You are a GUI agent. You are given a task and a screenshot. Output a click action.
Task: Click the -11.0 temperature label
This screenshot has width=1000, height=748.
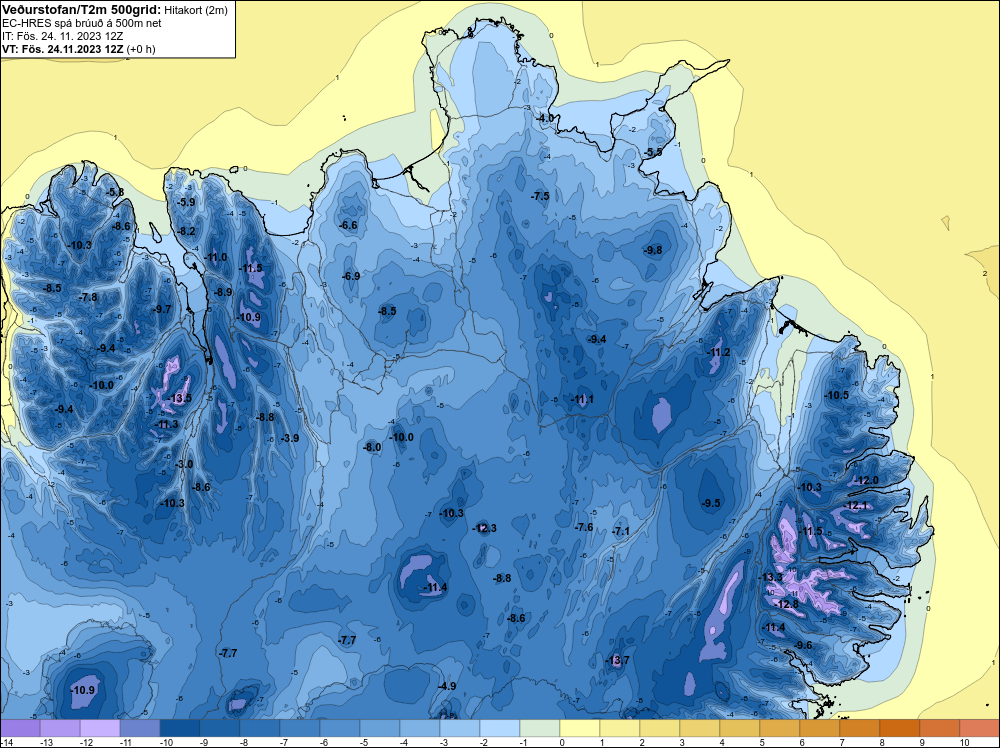tap(216, 258)
